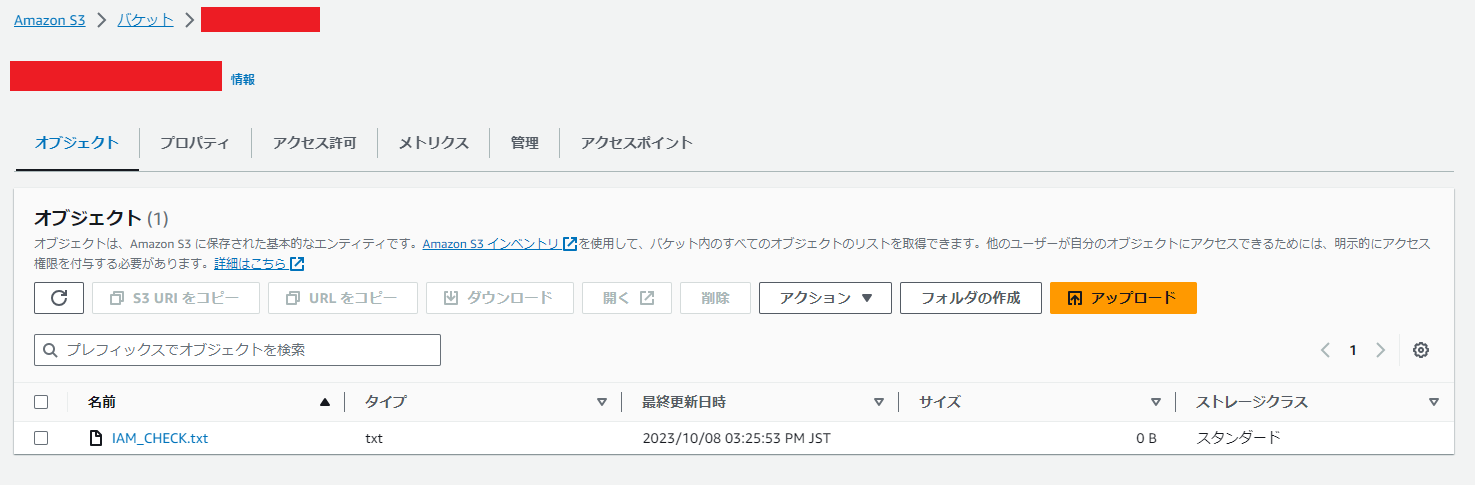
Task: Click the txt type cell
Action: (374, 438)
